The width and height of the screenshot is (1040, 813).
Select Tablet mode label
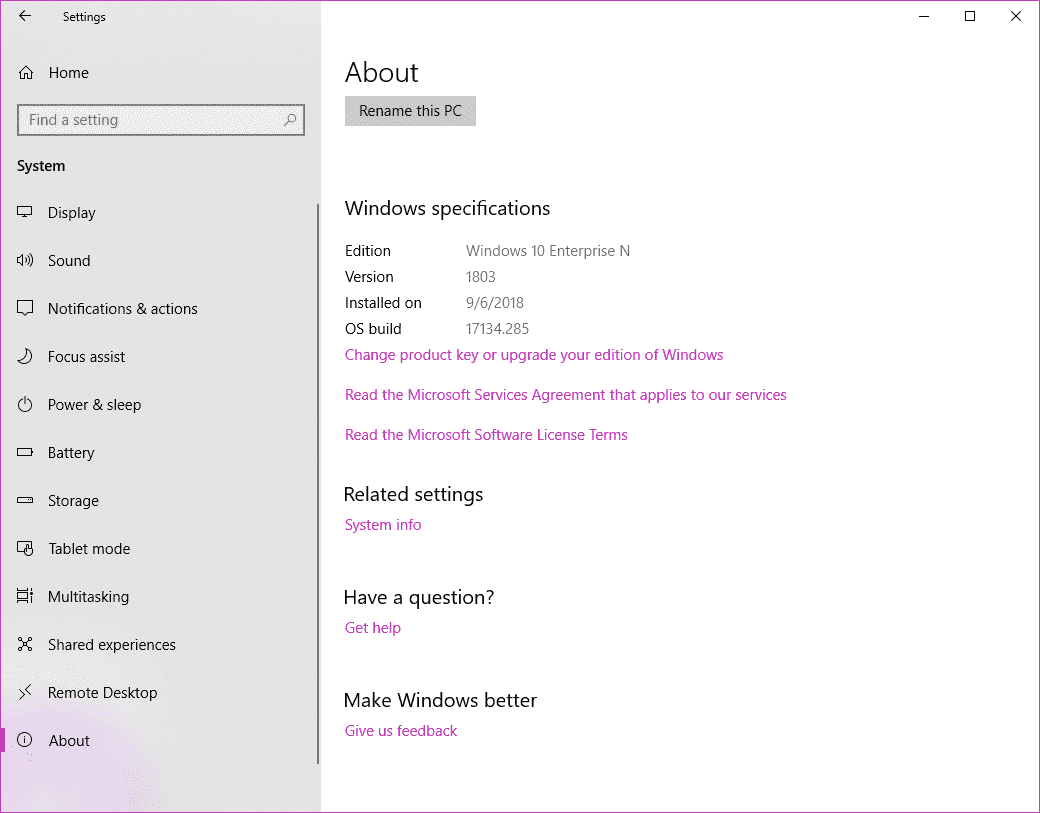(89, 549)
